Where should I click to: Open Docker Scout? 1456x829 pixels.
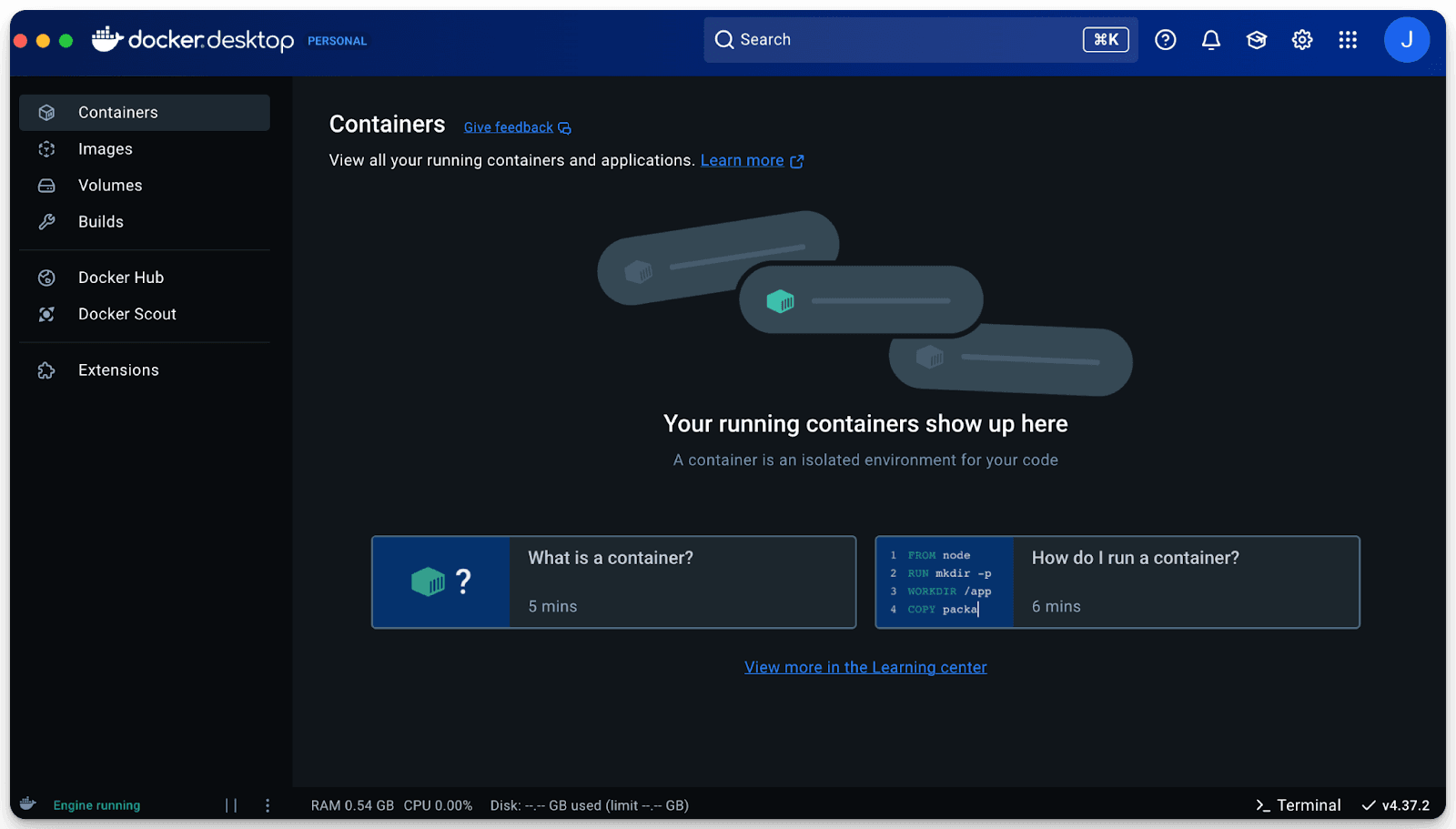pos(126,314)
